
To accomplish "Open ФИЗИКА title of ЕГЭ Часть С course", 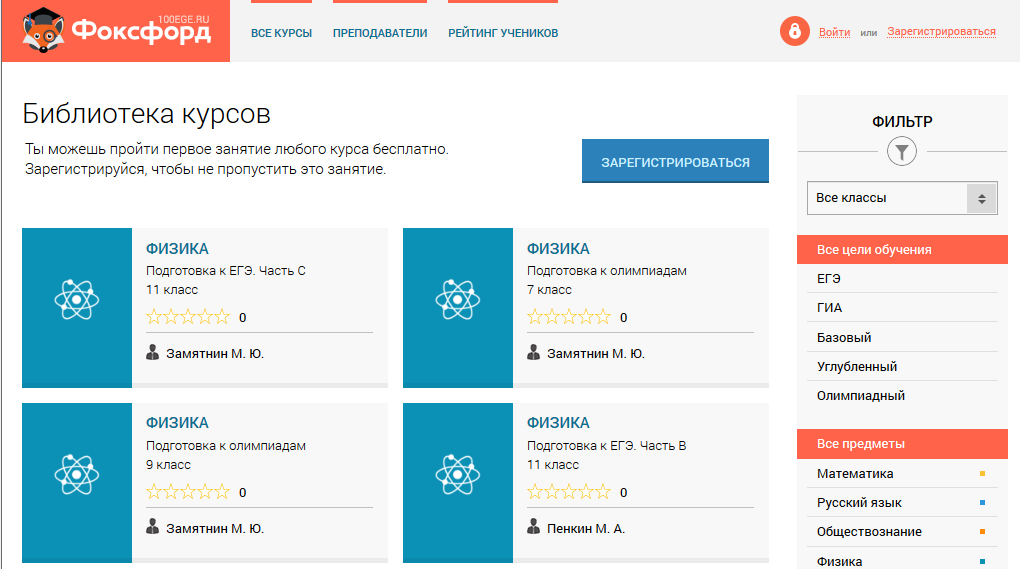I will (x=177, y=248).
